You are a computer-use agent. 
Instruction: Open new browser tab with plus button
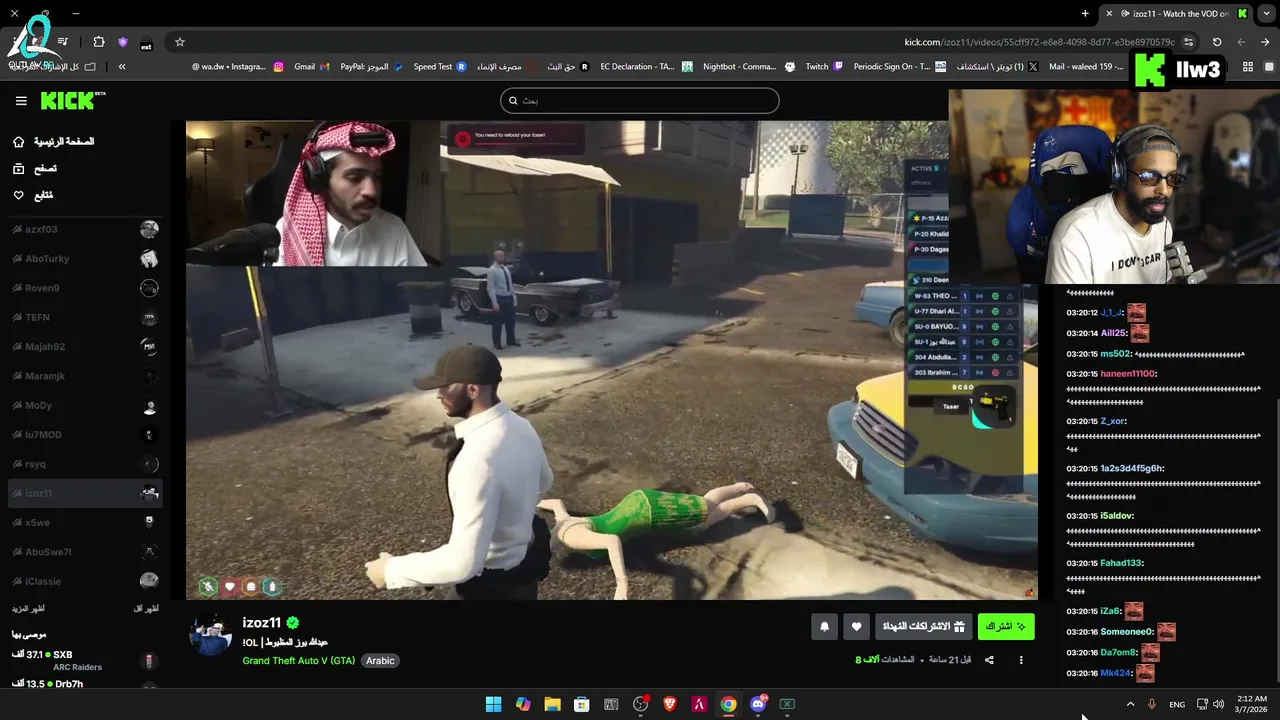1085,14
